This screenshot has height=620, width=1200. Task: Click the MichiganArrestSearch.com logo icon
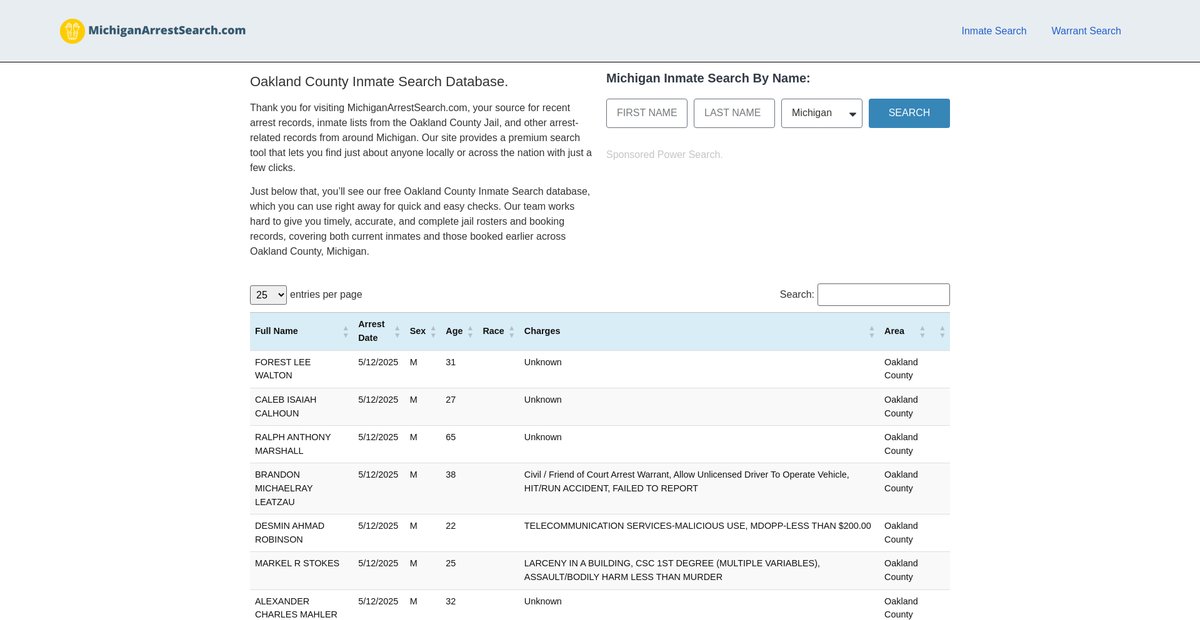(x=72, y=31)
